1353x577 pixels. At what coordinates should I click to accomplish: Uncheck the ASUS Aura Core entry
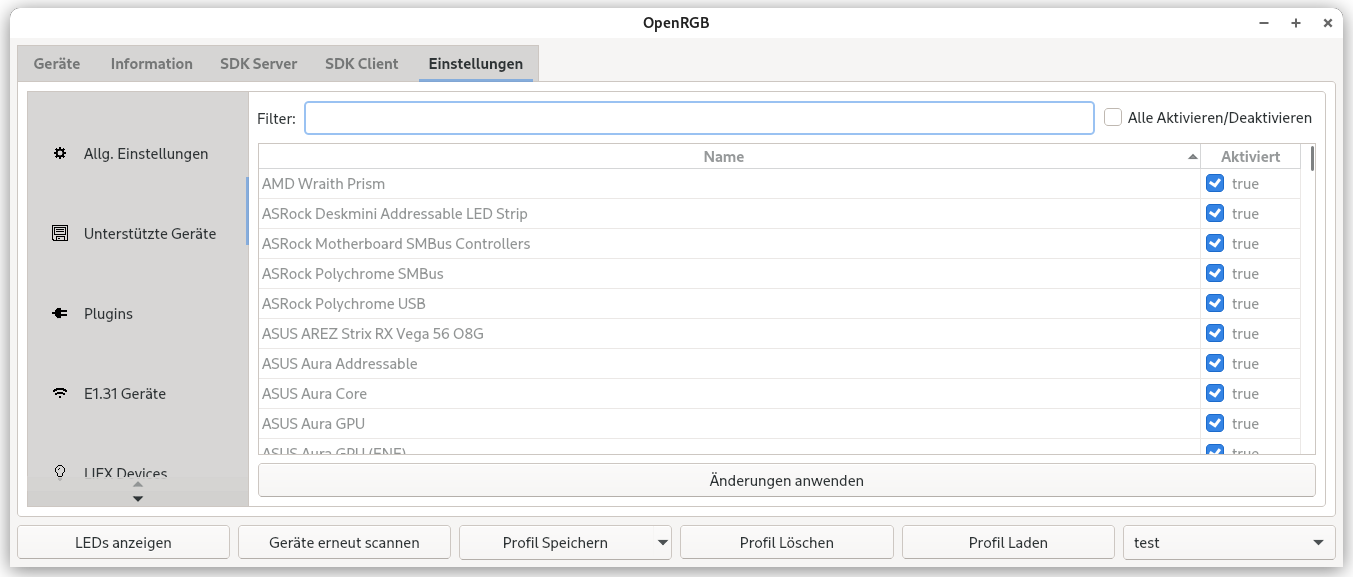pyautogui.click(x=1215, y=393)
